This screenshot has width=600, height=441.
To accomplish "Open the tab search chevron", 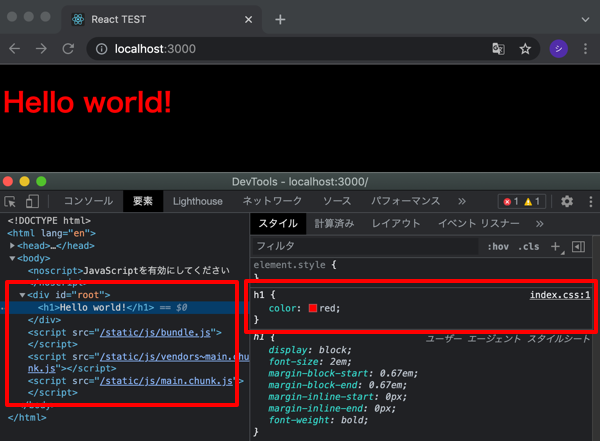I will coord(585,20).
